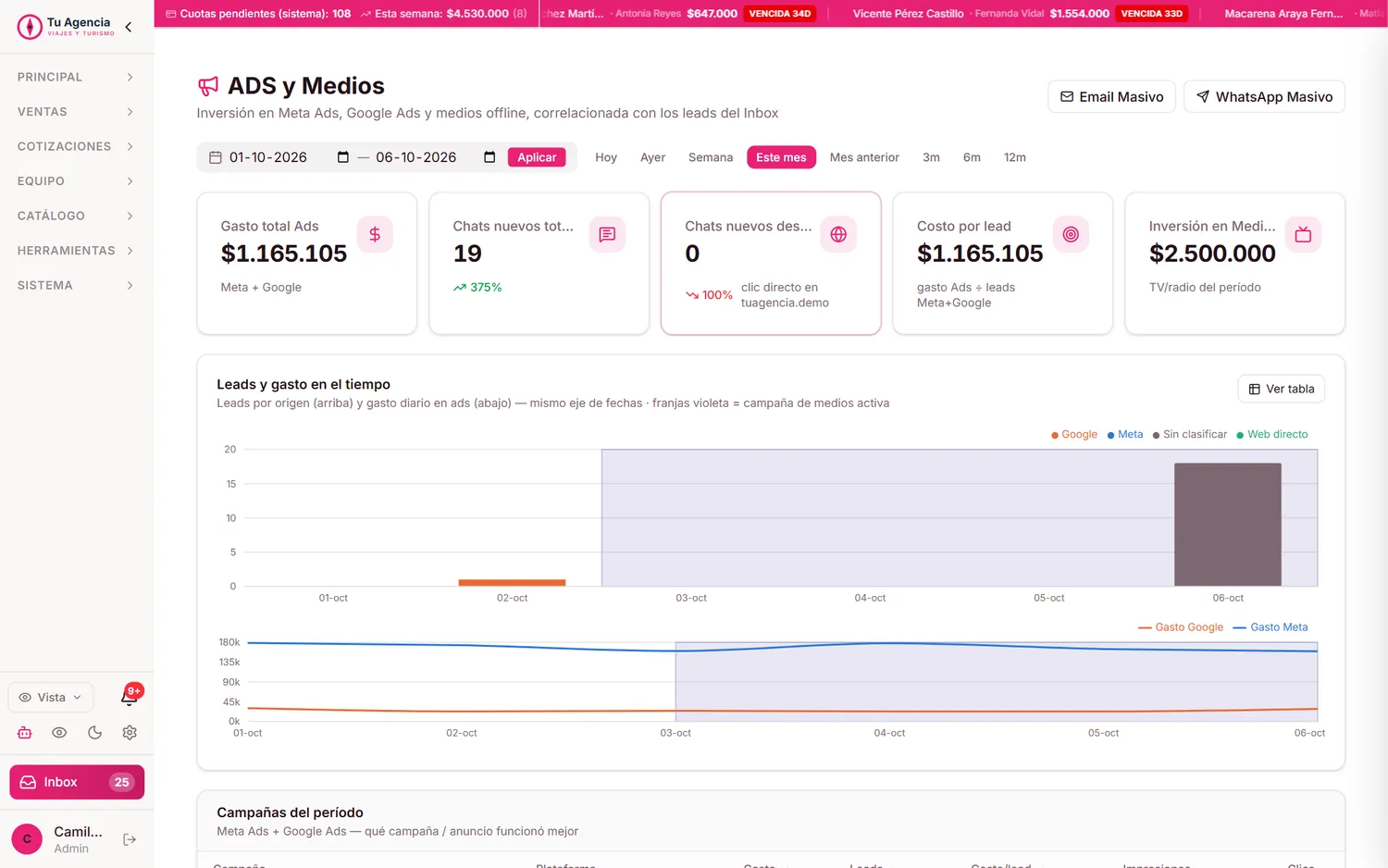Open the Vista dropdown
The height and width of the screenshot is (868, 1388).
[51, 697]
